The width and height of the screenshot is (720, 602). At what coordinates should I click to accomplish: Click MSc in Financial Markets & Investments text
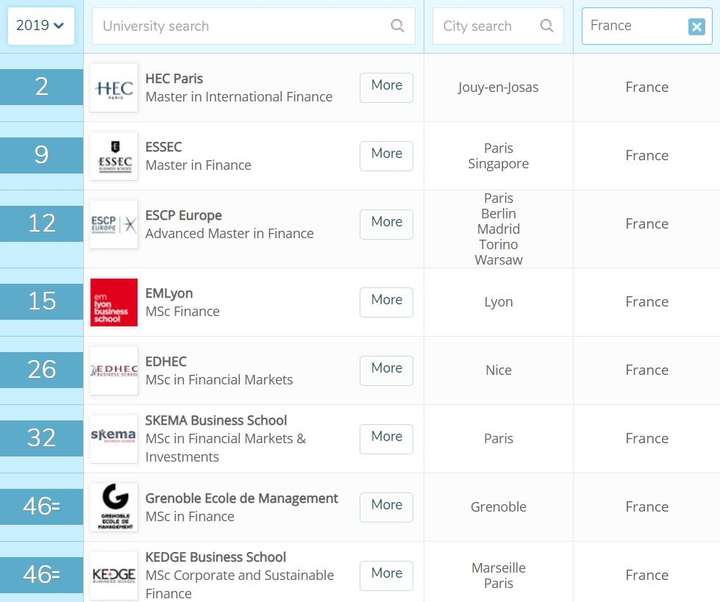click(x=225, y=448)
